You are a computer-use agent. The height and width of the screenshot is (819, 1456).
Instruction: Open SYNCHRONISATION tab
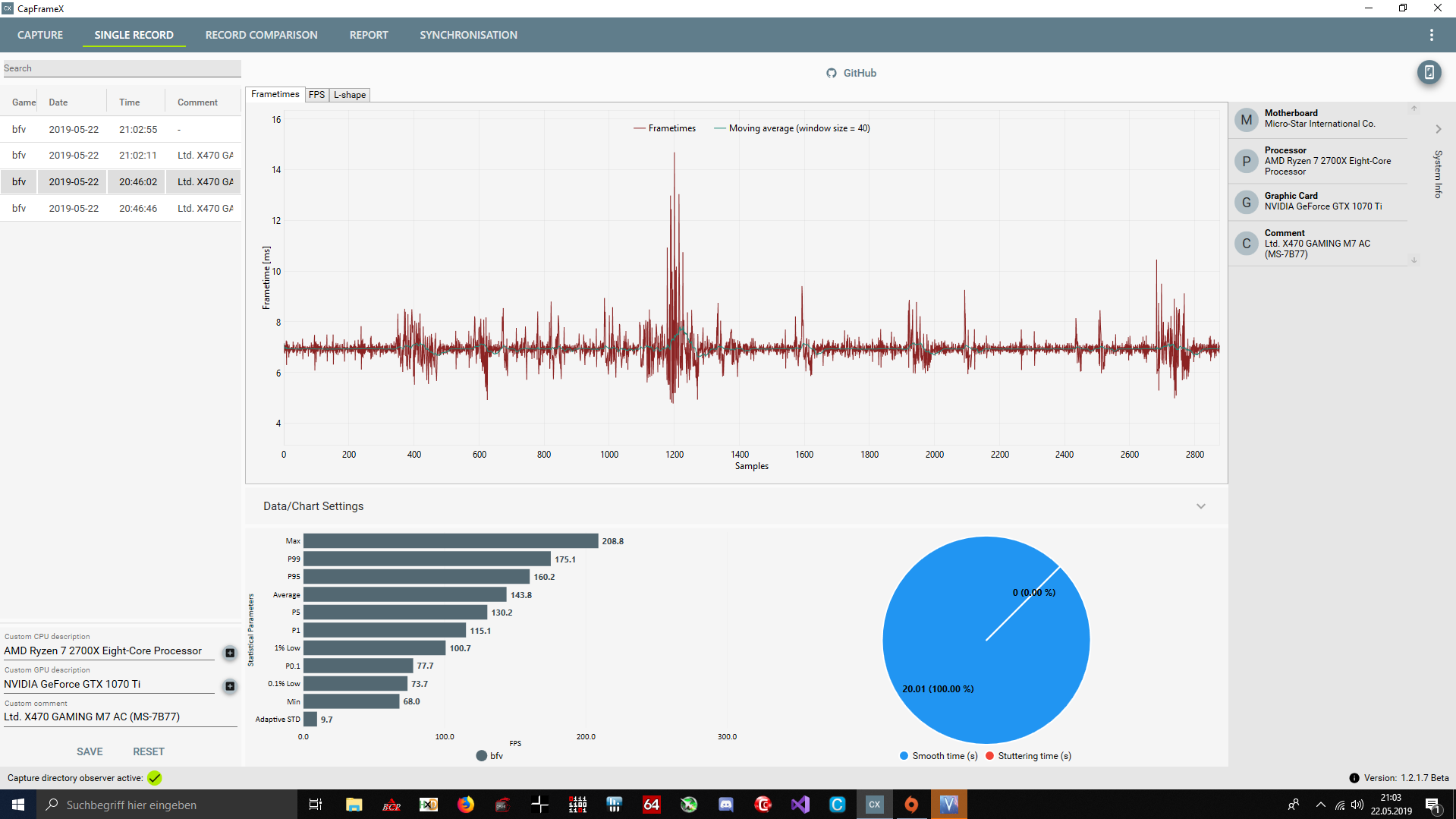[x=468, y=35]
